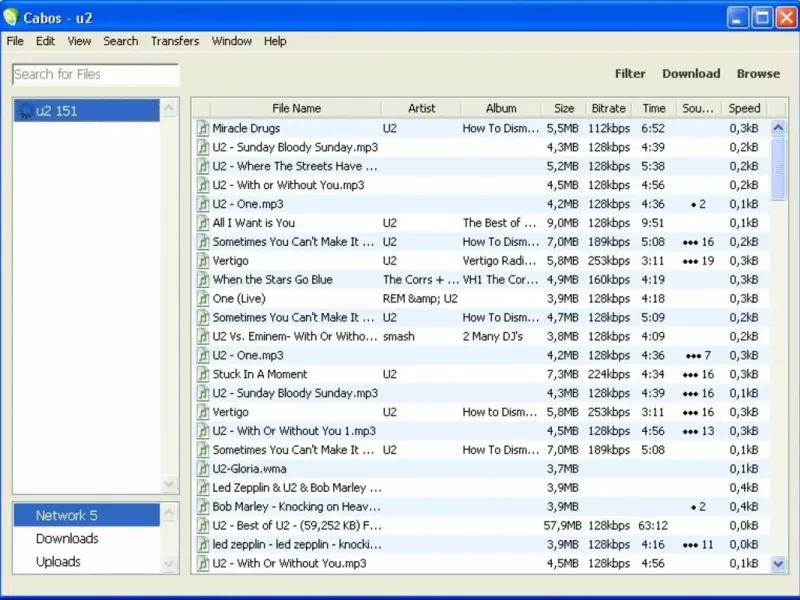Select the Miracle Drugs file name
This screenshot has height=600, width=800.
click(x=246, y=128)
